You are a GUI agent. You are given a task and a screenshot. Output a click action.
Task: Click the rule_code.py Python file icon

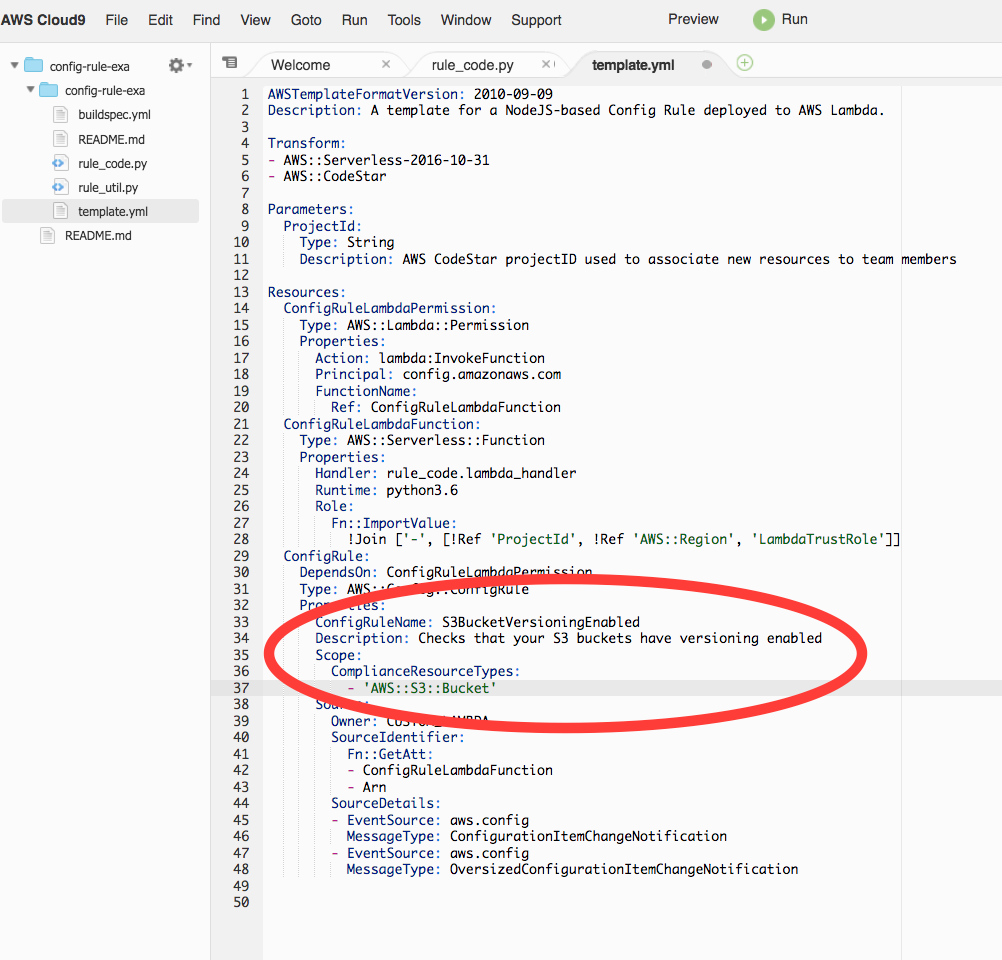[x=59, y=163]
